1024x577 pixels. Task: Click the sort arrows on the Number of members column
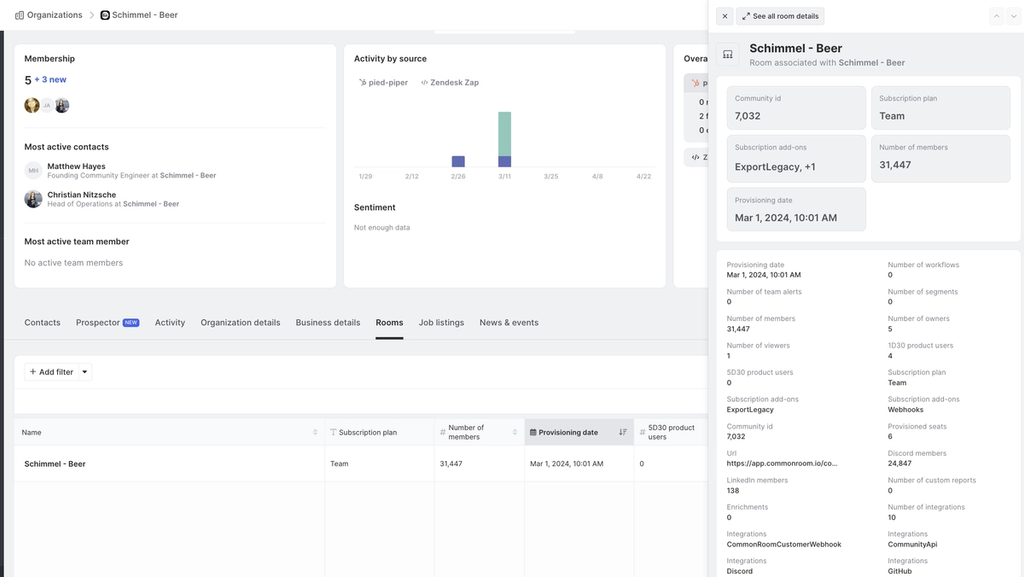coord(515,432)
